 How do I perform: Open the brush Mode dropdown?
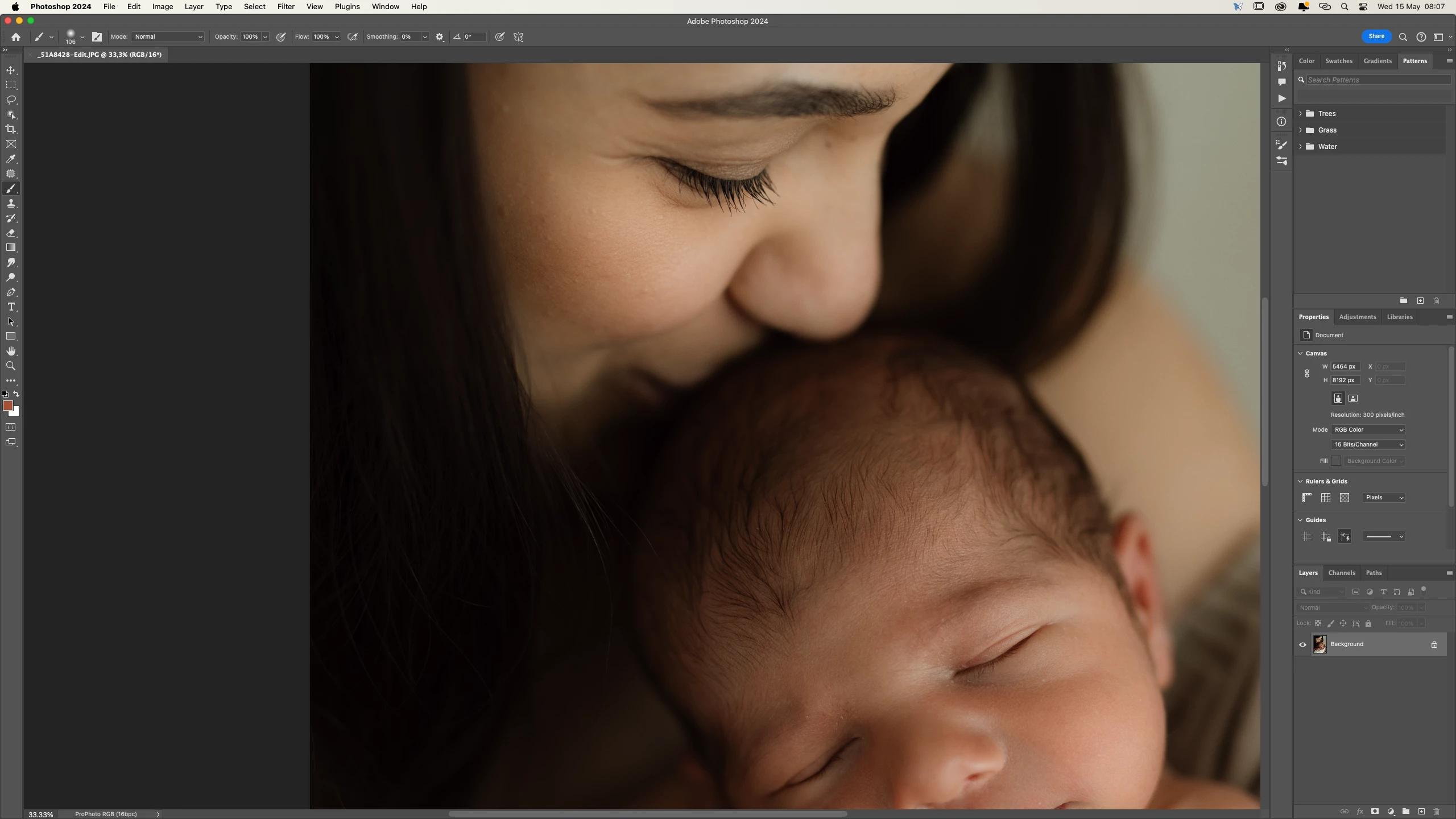point(168,37)
